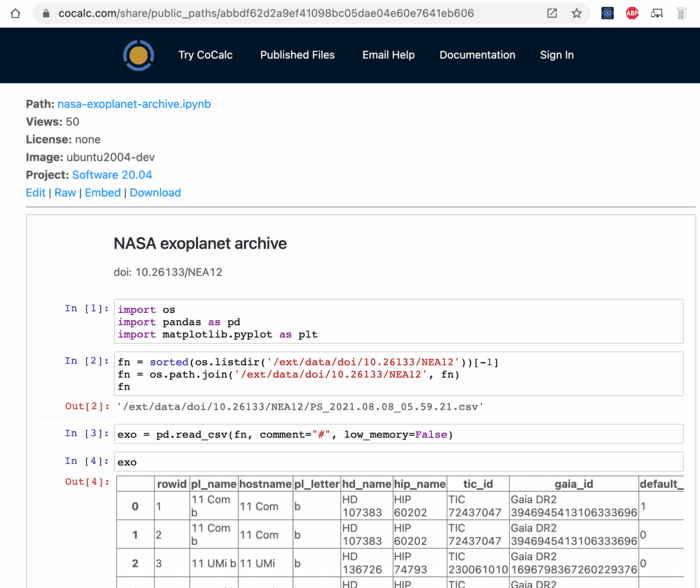Open Software 20.04 project link

coord(111,175)
